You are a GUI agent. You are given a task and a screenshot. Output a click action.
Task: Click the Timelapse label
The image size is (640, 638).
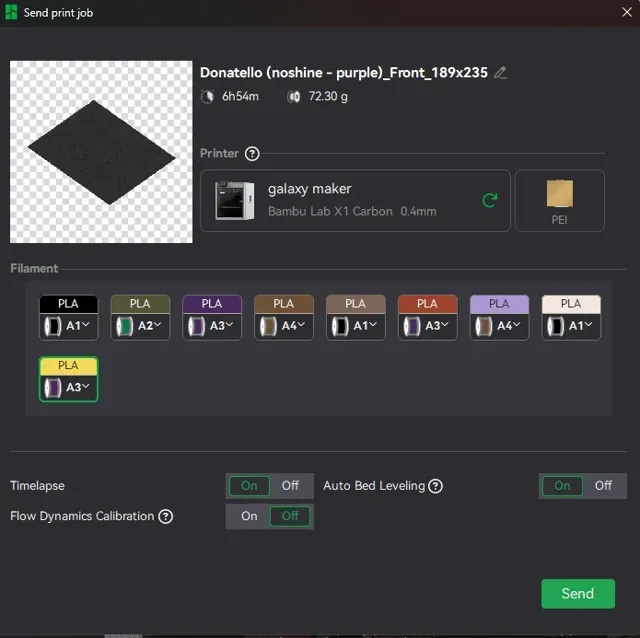click(x=37, y=486)
